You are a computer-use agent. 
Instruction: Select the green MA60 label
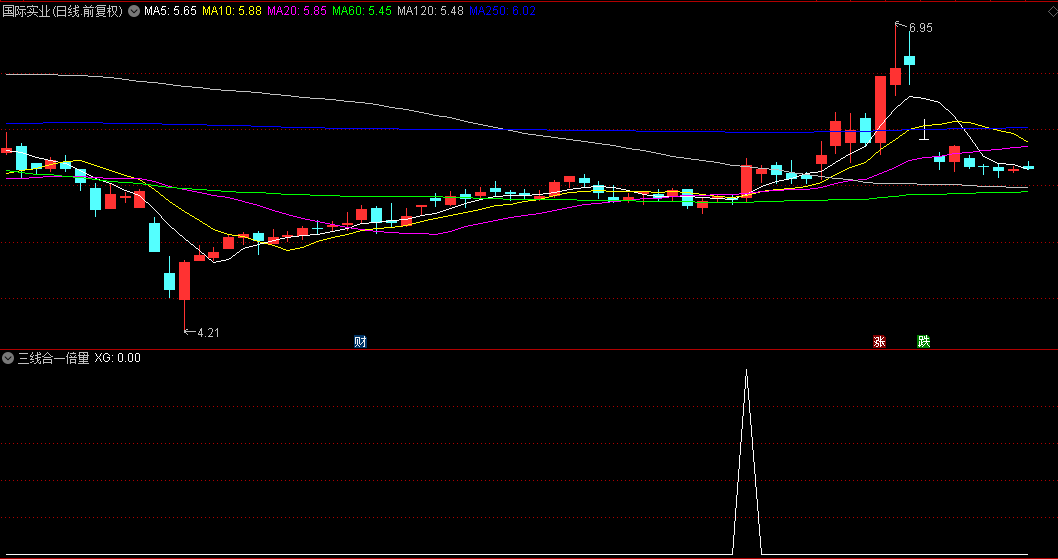(362, 12)
